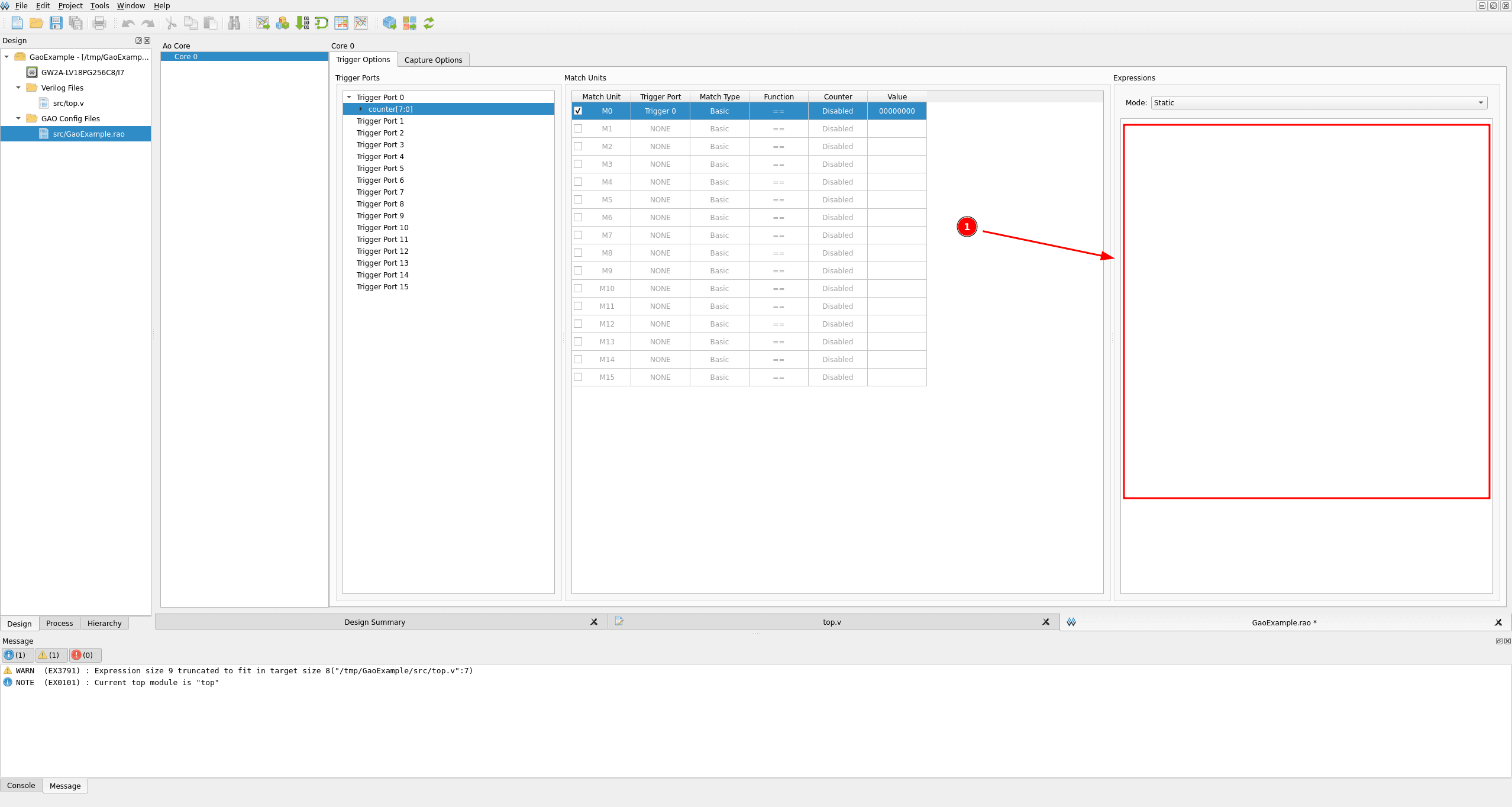Screen dimensions: 1512x807
Task: Click the Function cell in row M1
Action: (778, 128)
